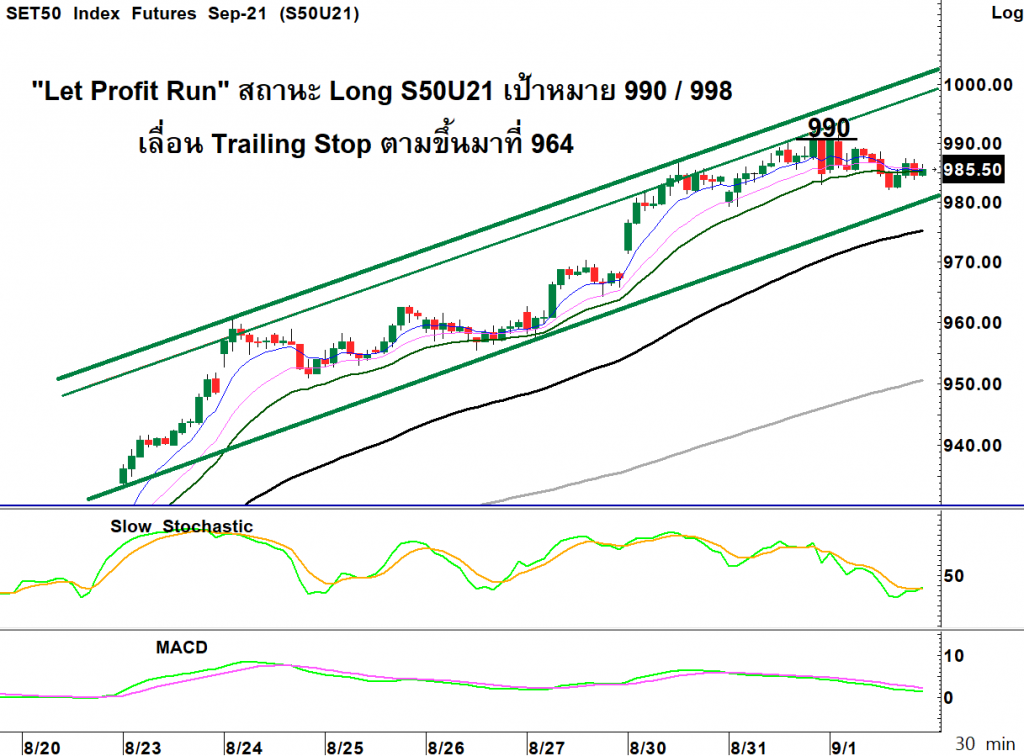Click the Log scale label

tap(1006, 12)
